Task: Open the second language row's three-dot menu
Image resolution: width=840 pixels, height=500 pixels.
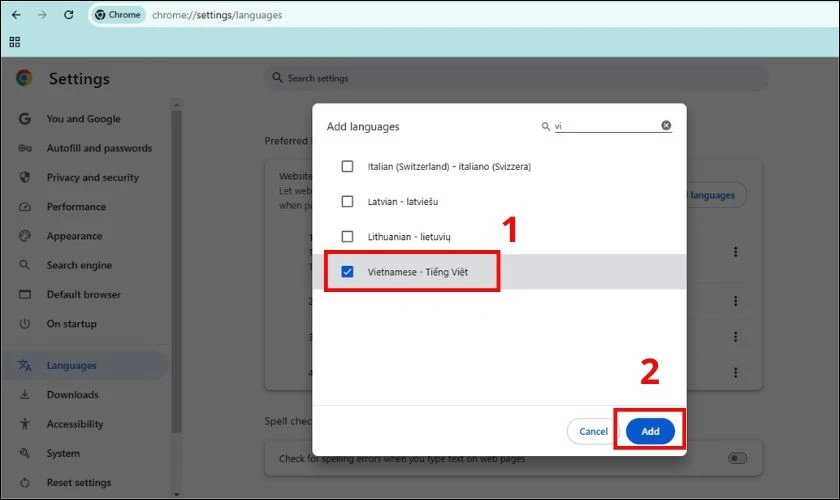Action: (x=736, y=301)
